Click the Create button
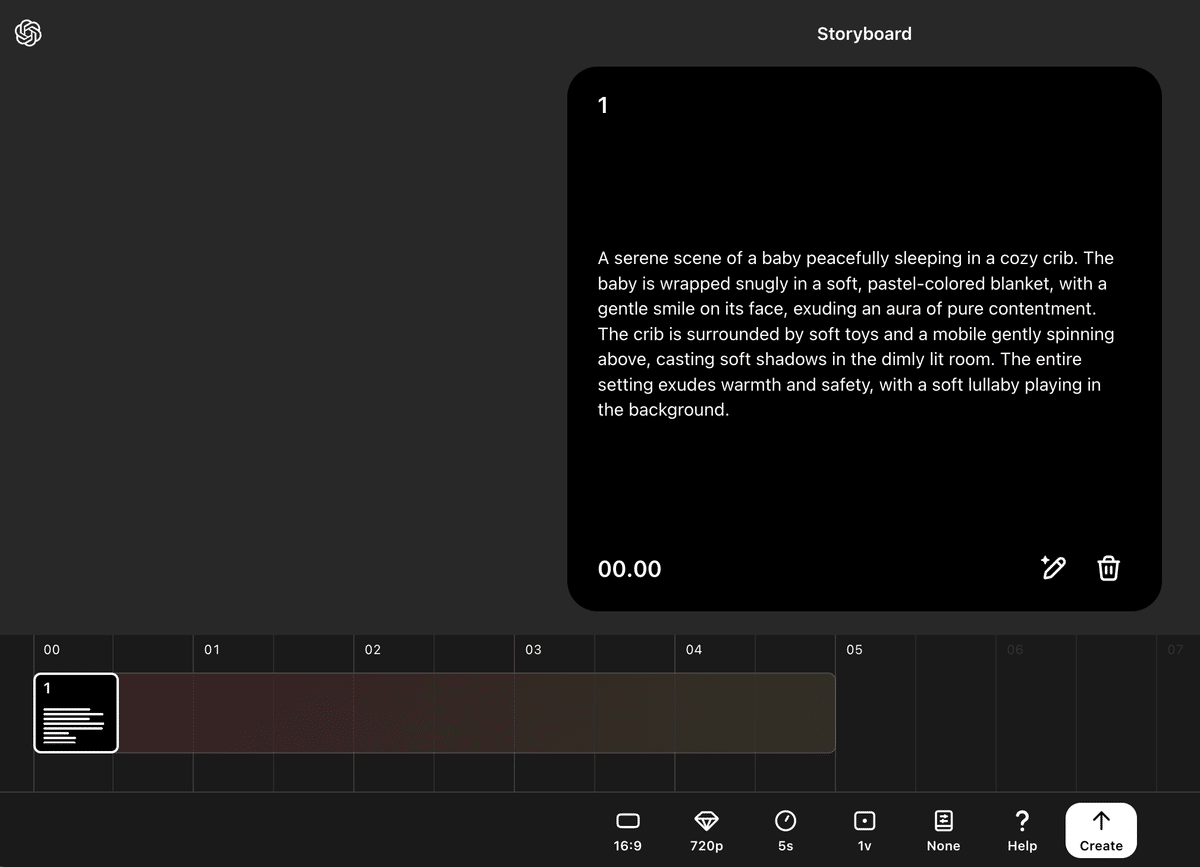This screenshot has height=867, width=1200. tap(1101, 830)
